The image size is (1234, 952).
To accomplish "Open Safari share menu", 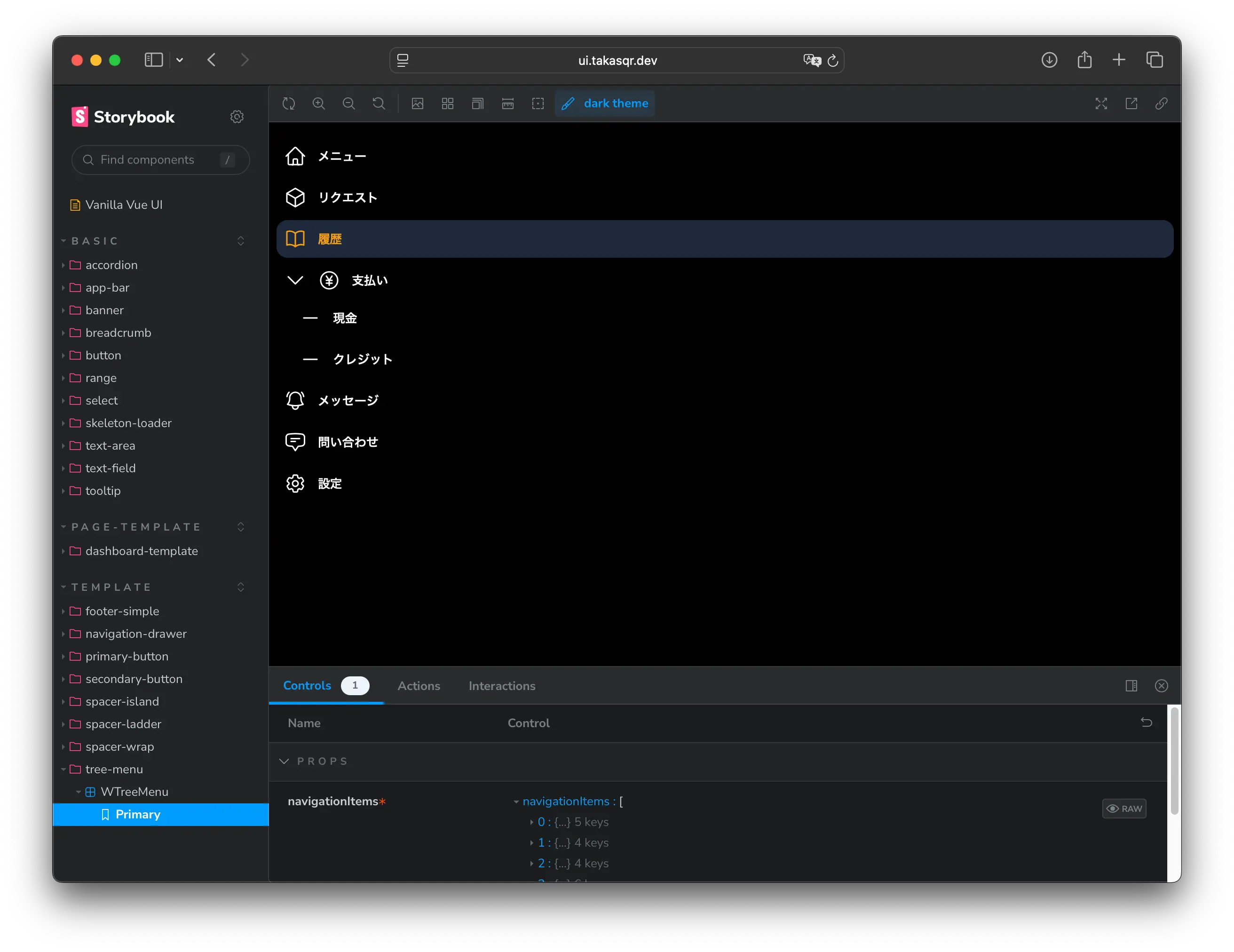I will coord(1084,60).
